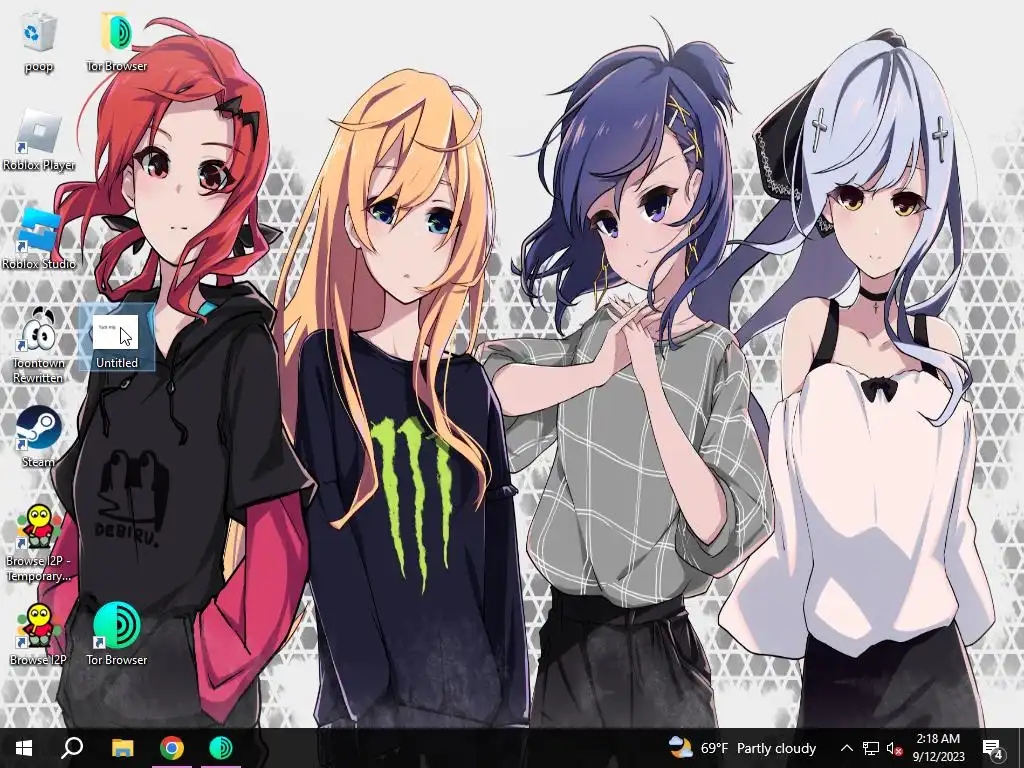The width and height of the screenshot is (1024, 768).
Task: Open taskbar search magnifier
Action: pyautogui.click(x=72, y=748)
